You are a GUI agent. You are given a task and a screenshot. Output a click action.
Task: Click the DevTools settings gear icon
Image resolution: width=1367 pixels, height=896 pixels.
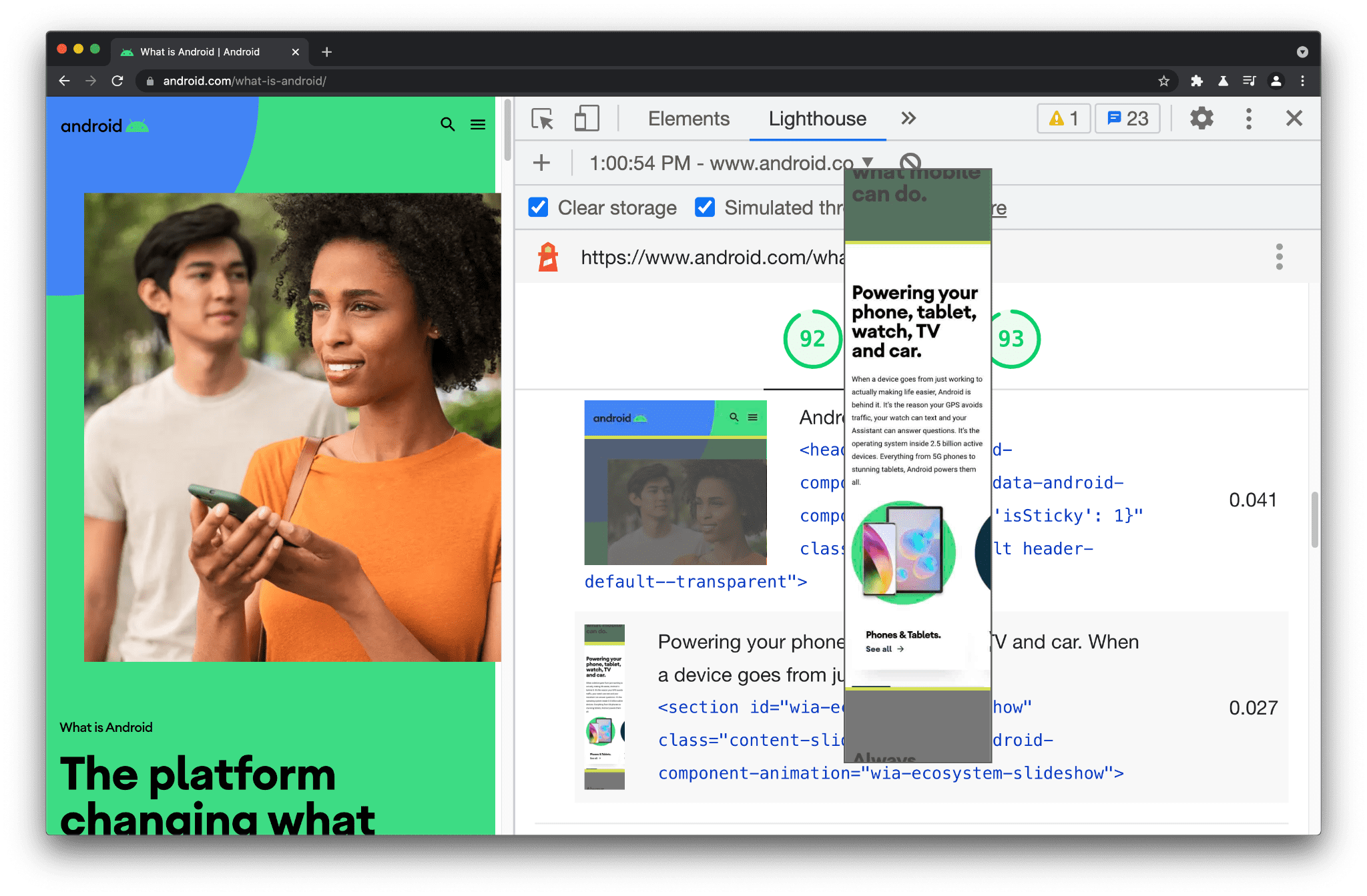1200,118
